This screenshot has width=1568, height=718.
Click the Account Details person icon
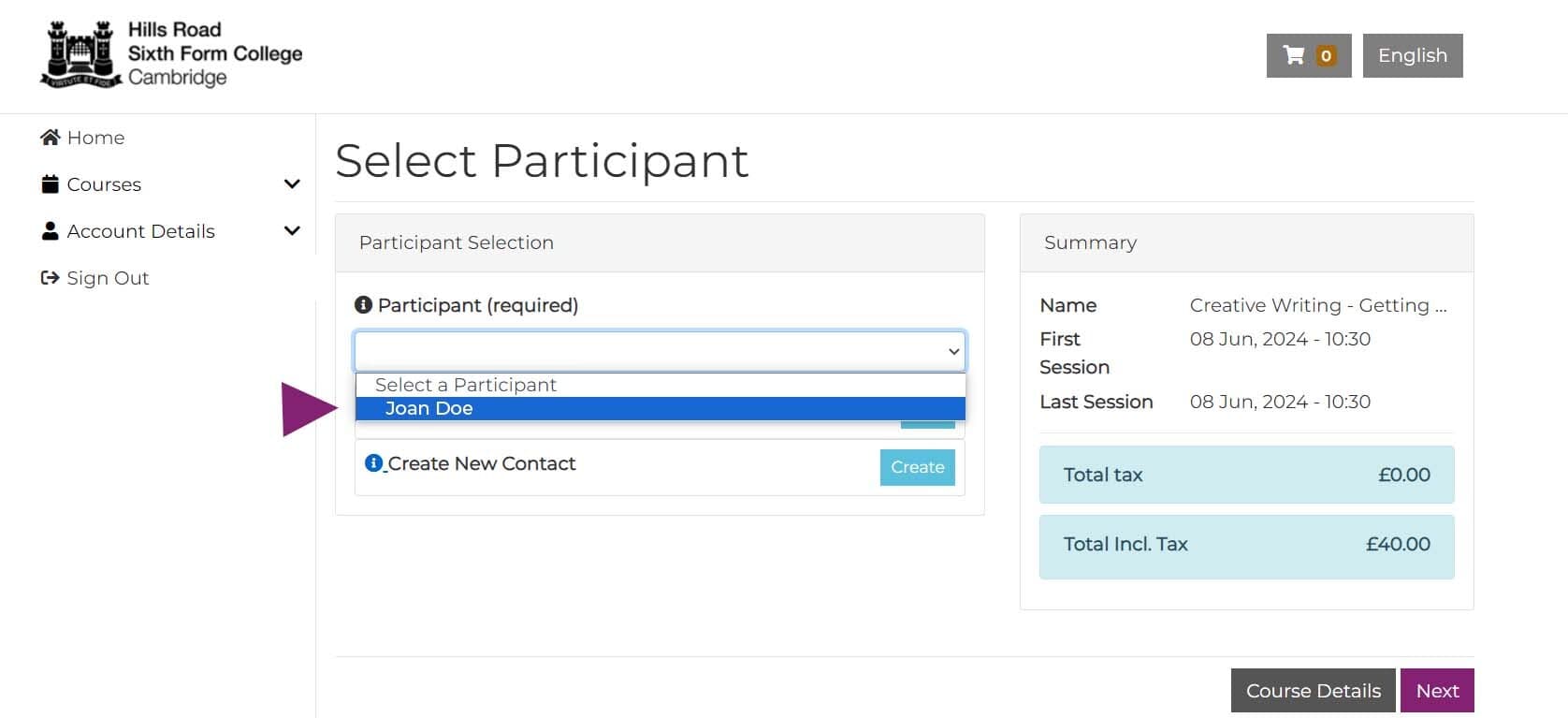51,231
